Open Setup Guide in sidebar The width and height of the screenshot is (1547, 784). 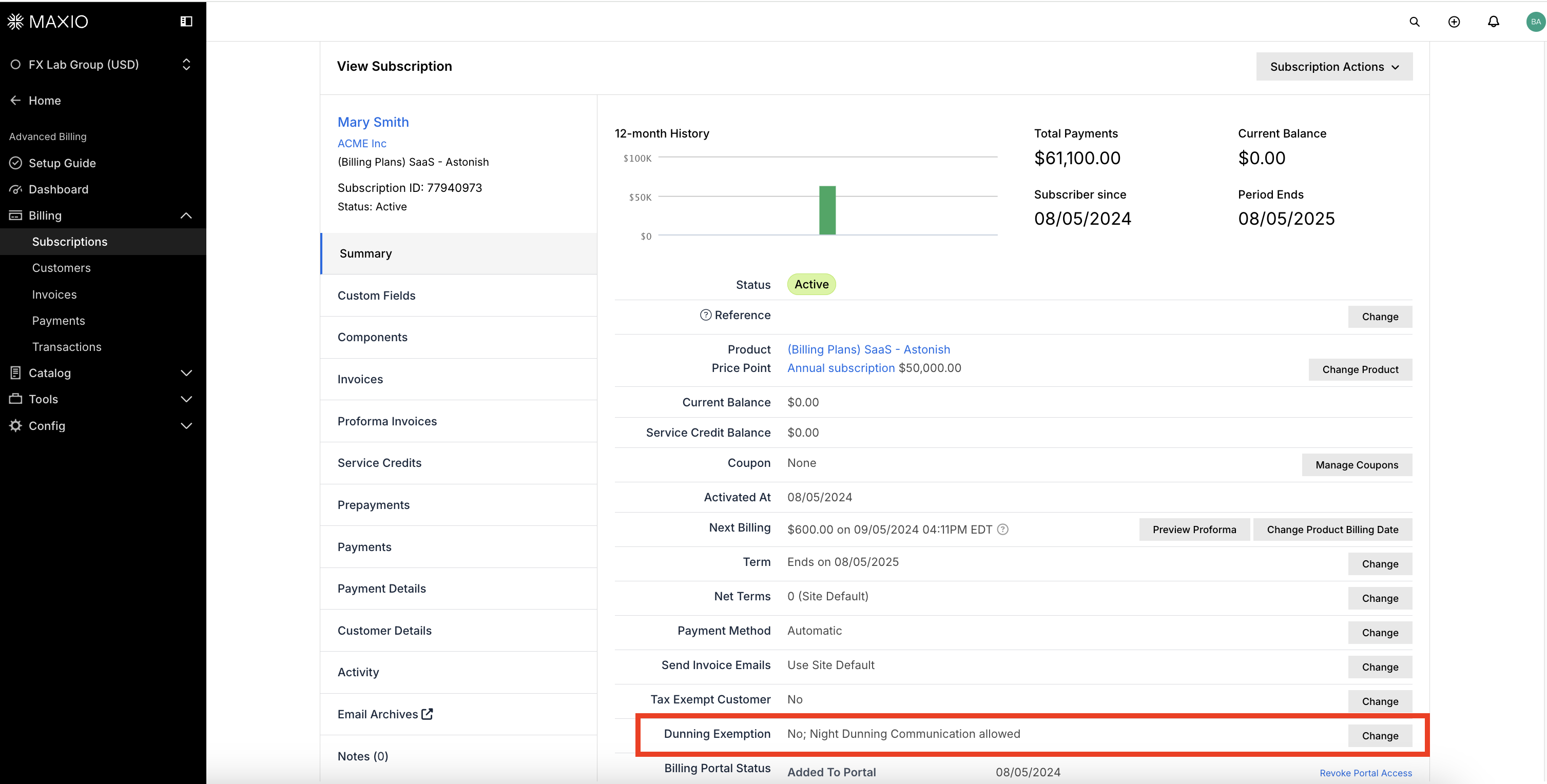62,163
